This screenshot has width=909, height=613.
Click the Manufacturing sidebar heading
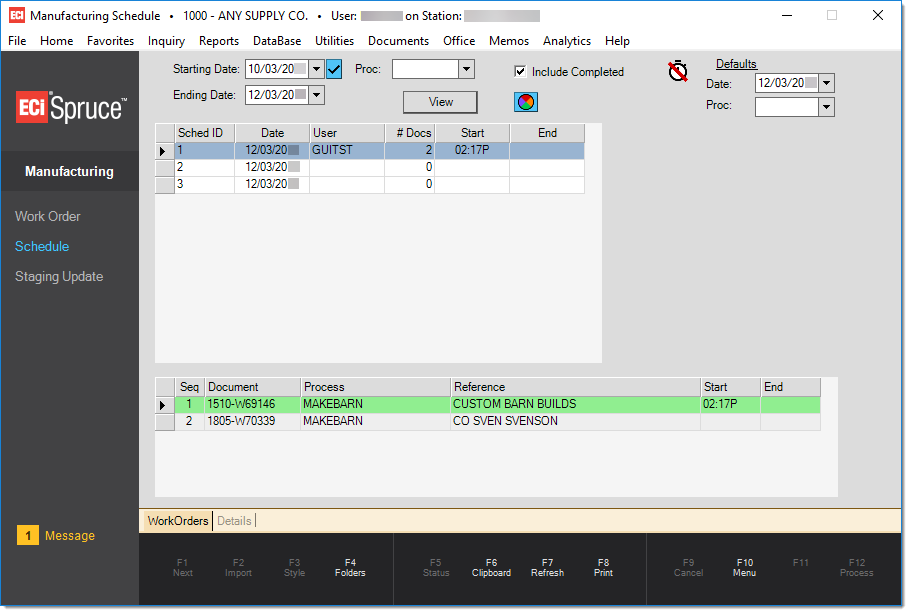(x=70, y=172)
